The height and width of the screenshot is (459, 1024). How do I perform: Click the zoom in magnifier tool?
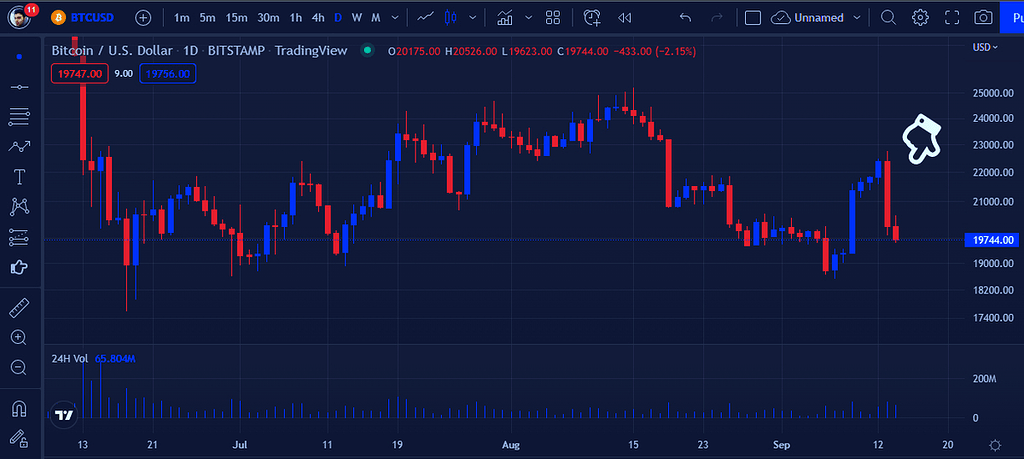19,338
